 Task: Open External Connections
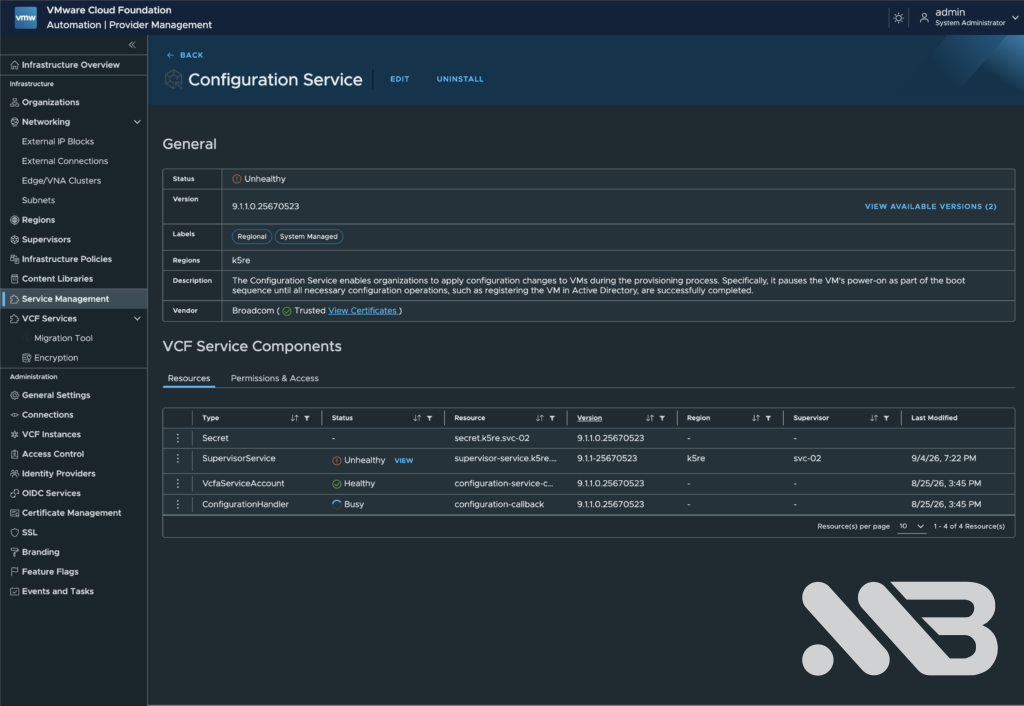coord(65,161)
